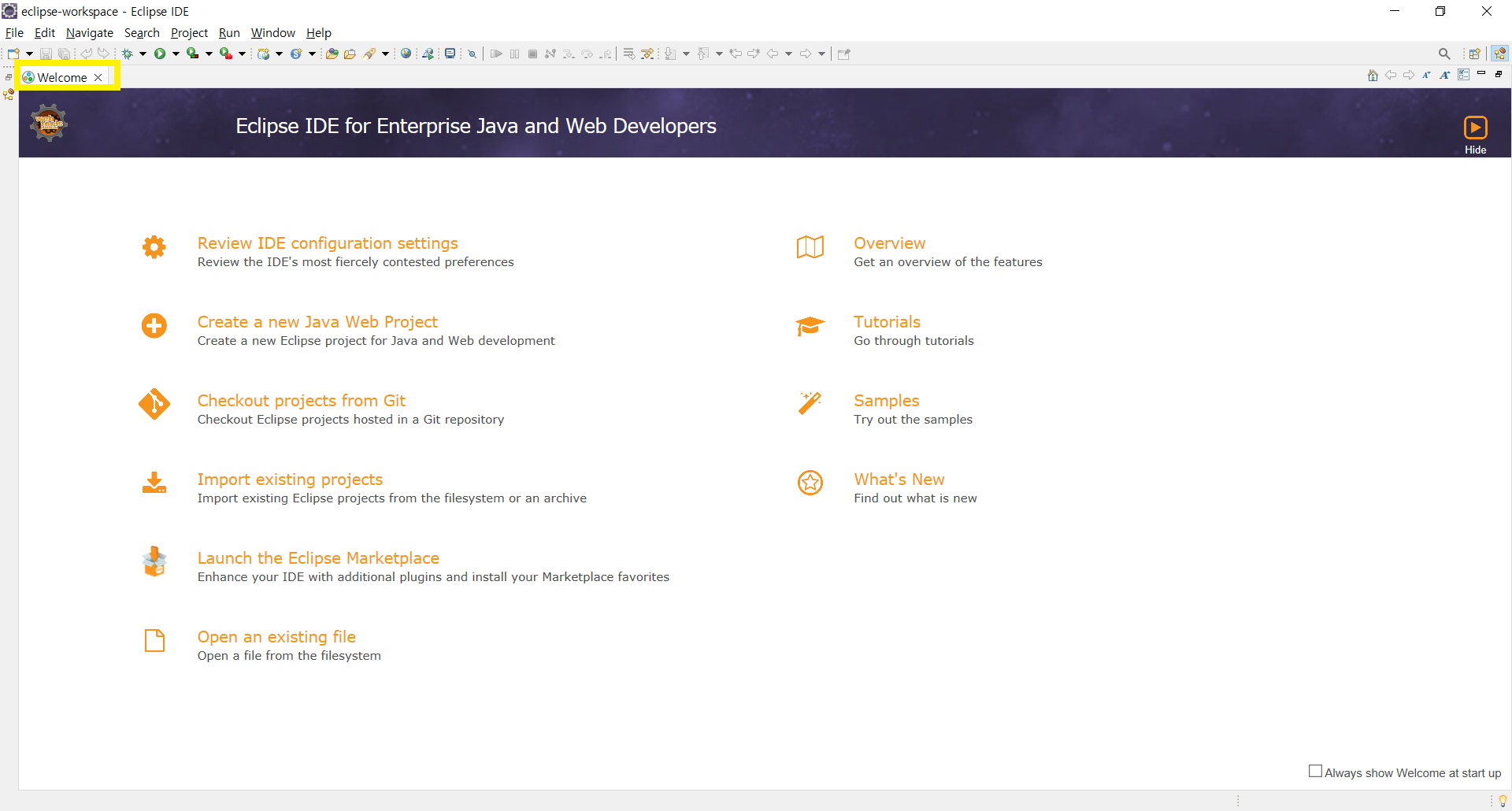Viewport: 1512px width, 811px height.
Task: Expand the New wizard dropdown arrow
Action: 29,54
